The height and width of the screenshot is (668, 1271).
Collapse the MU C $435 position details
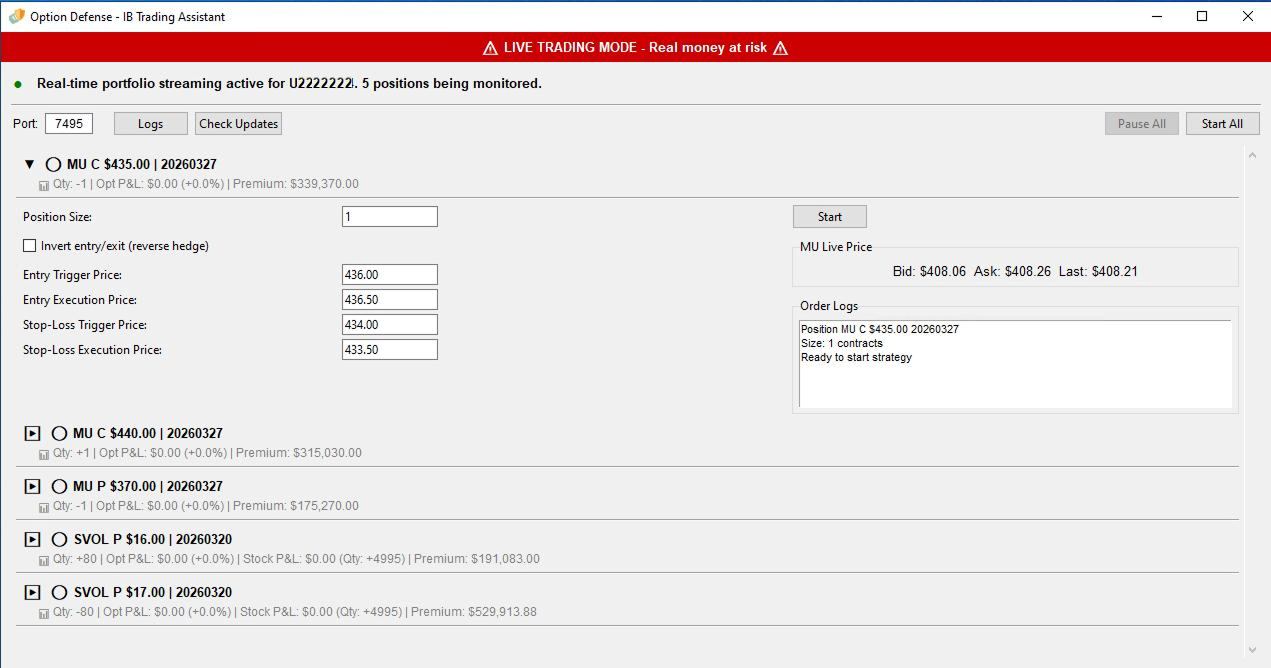[29, 164]
